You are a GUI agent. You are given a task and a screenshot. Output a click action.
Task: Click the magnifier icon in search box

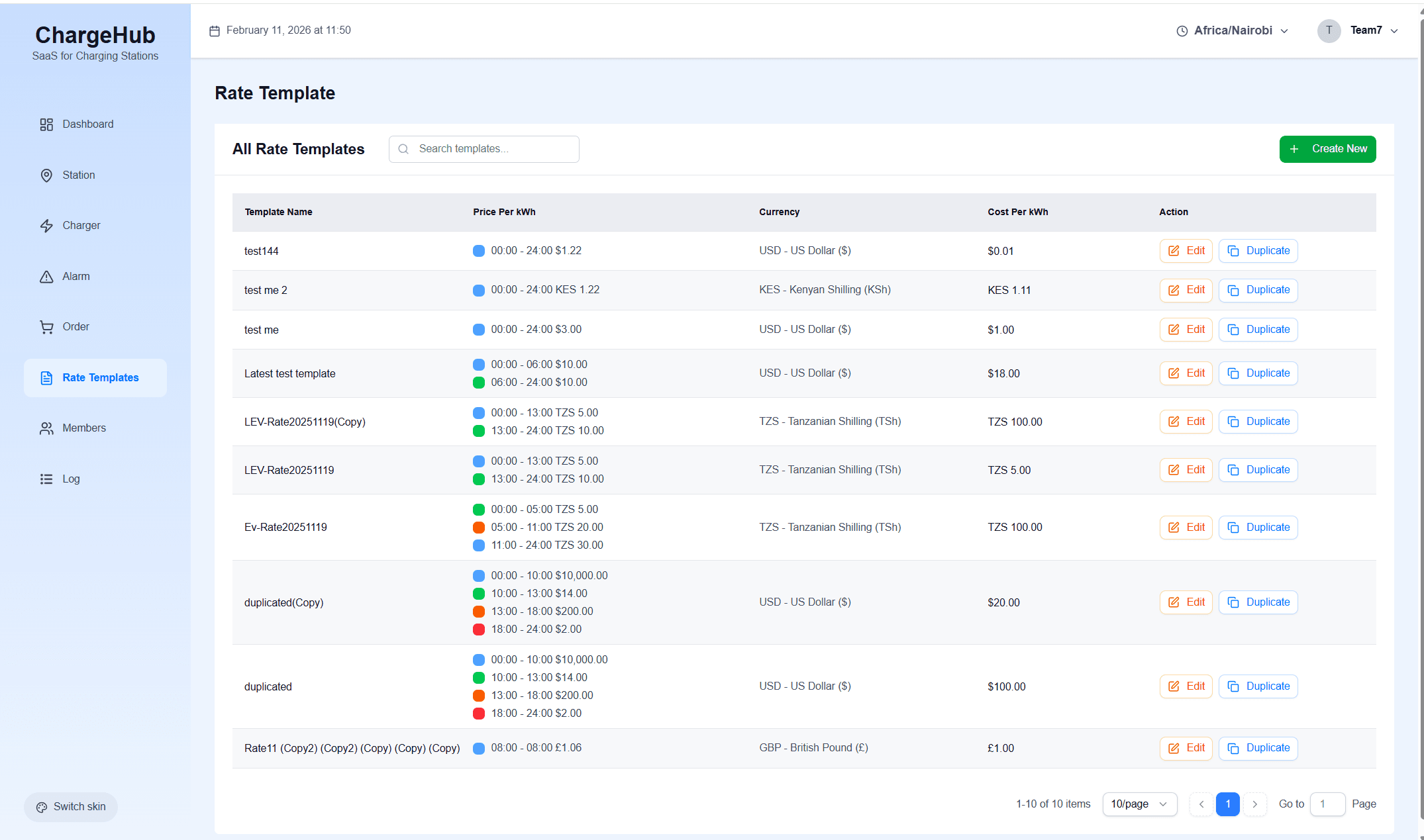(x=403, y=149)
